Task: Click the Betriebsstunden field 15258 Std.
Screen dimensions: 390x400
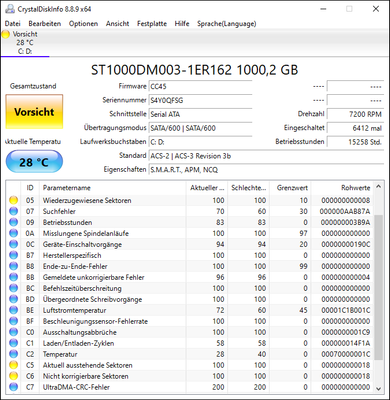Action: [355, 142]
